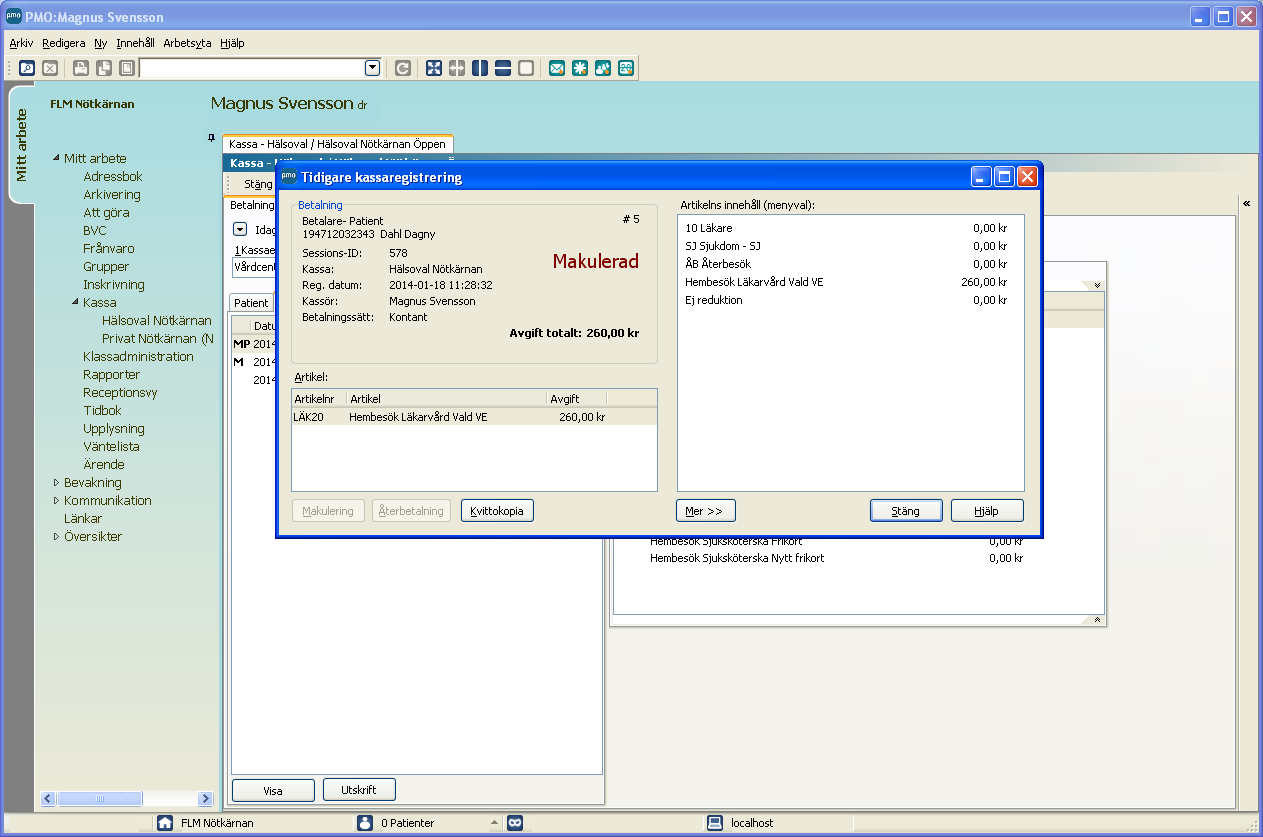Click Artikel column header in dialog
Viewport: 1263px width, 837px height.
point(447,399)
